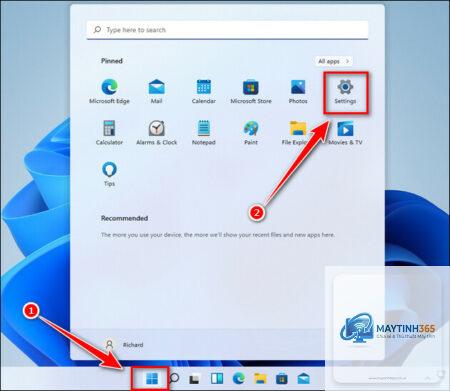Open Microsoft Store pinned app

(x=251, y=91)
